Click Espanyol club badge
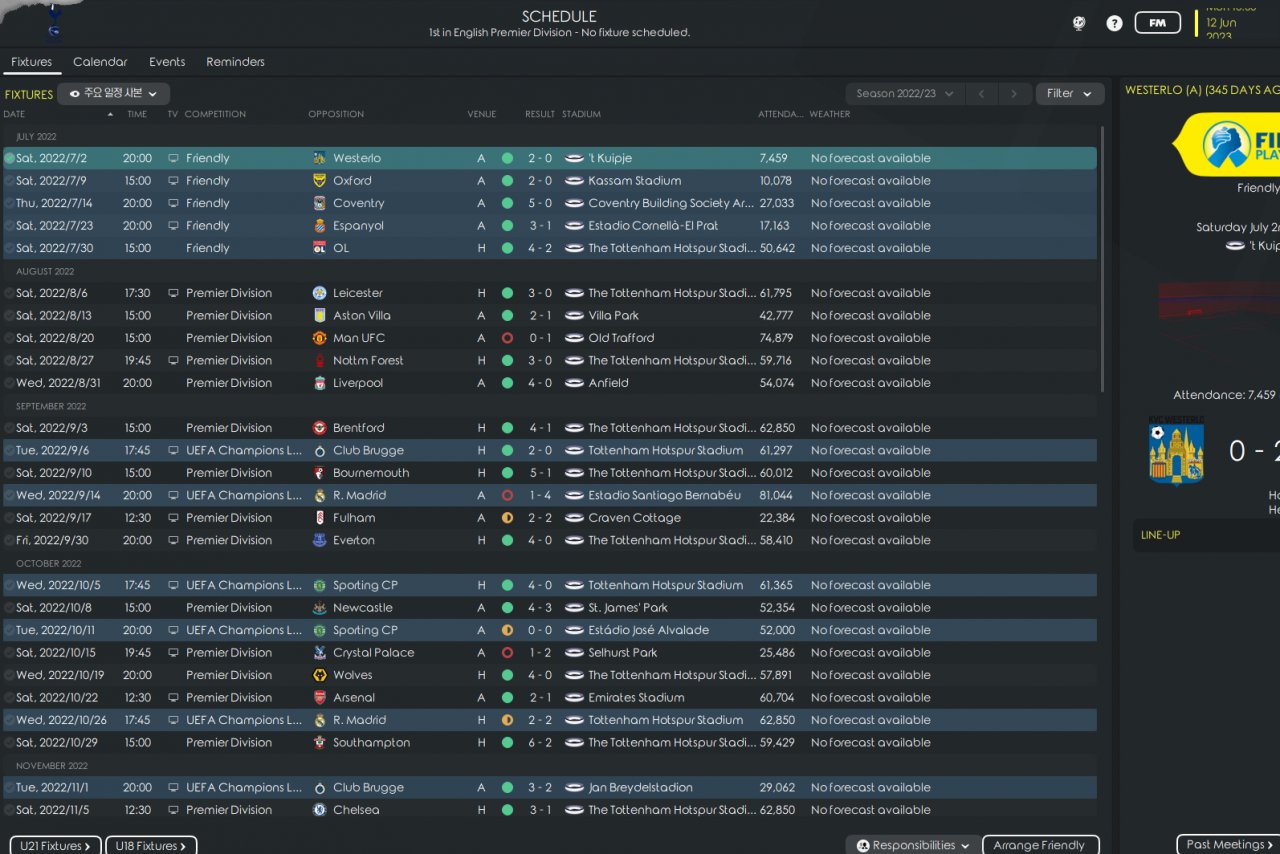The width and height of the screenshot is (1280, 854). point(319,226)
